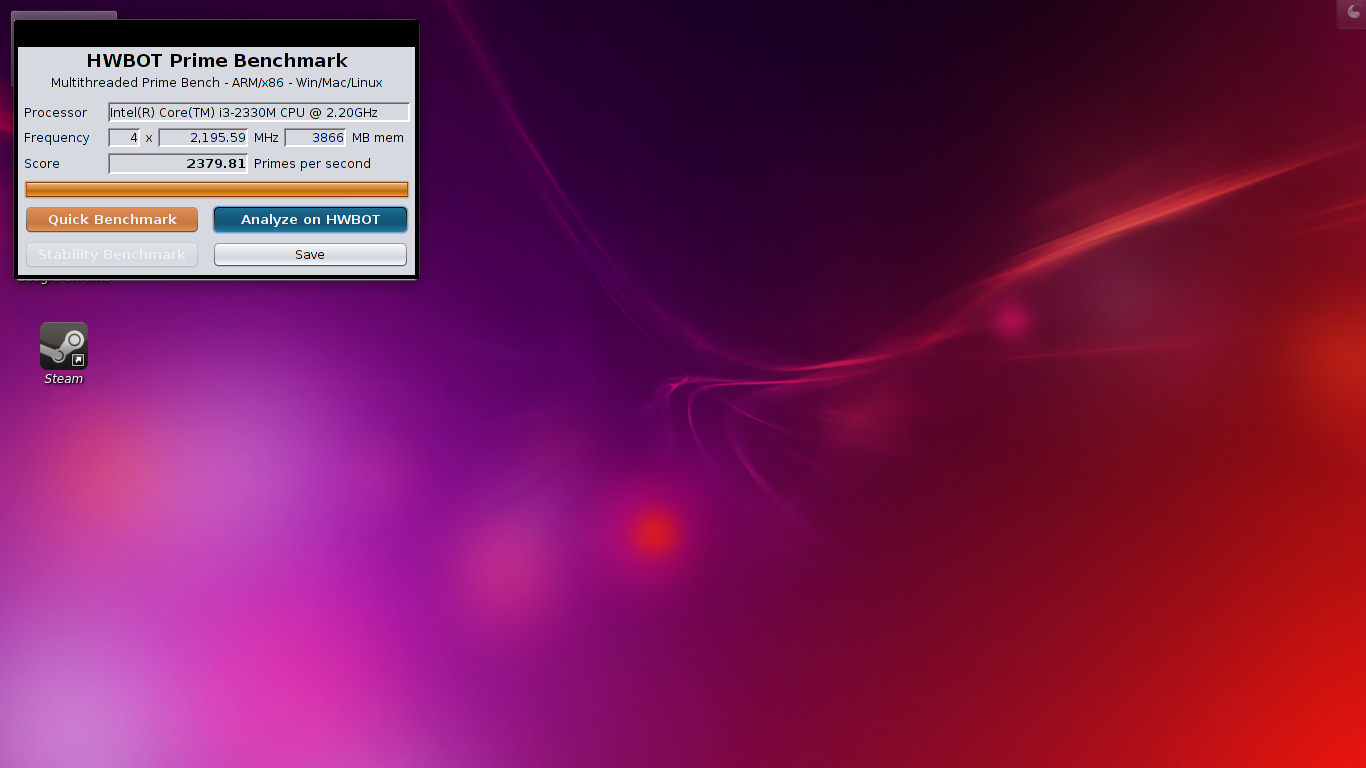Screen dimensions: 1366x768
Task: Click the HWBOT Prime Benchmark heading
Action: pyautogui.click(x=217, y=61)
